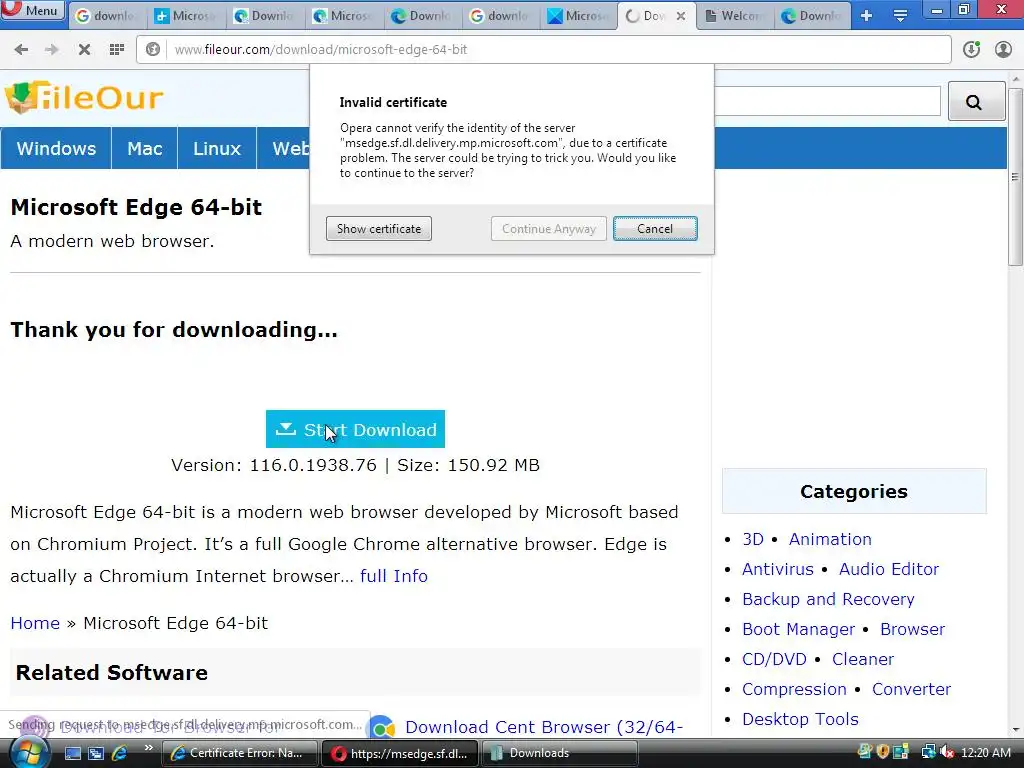Switch to the Microsoft tab with blue plus icon
The width and height of the screenshot is (1024, 768).
point(187,16)
